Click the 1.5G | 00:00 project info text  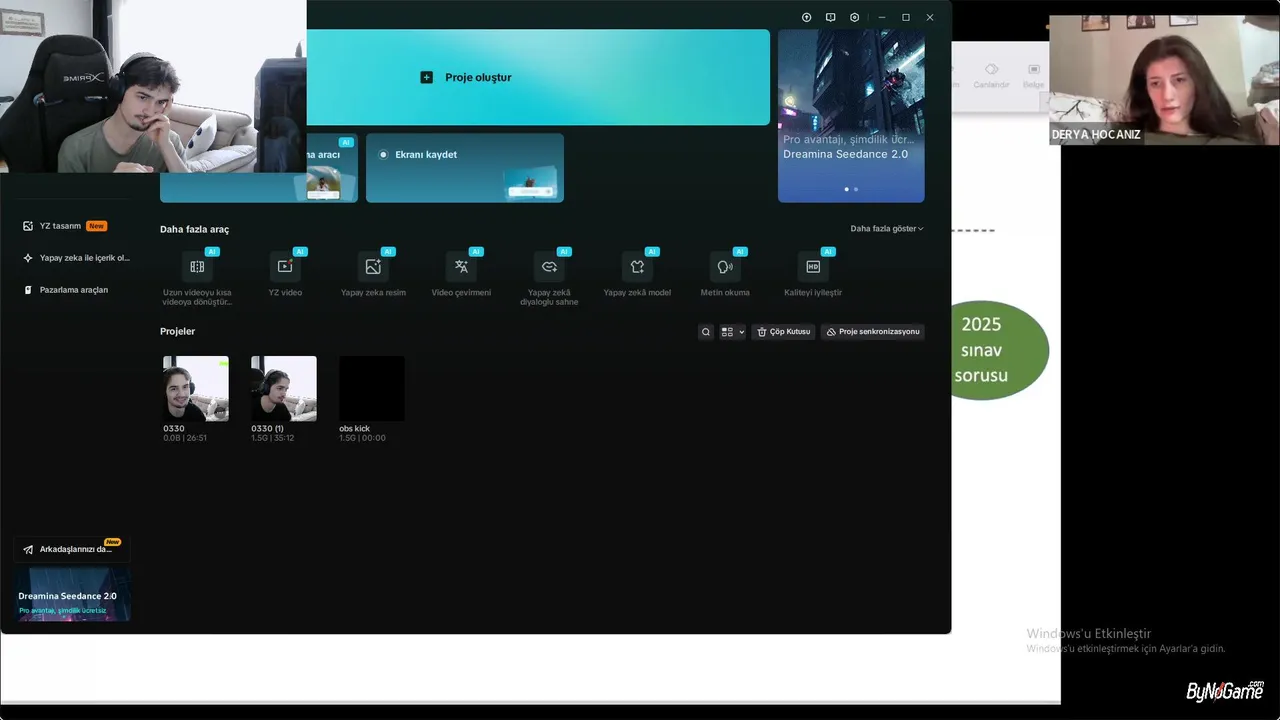(x=362, y=438)
